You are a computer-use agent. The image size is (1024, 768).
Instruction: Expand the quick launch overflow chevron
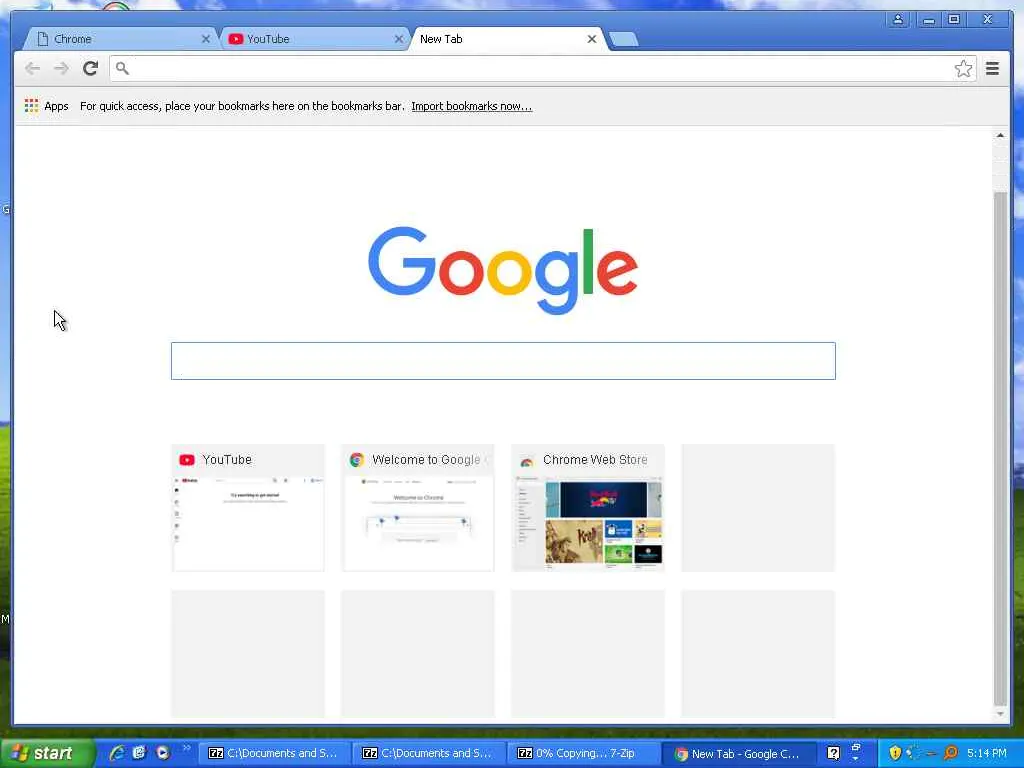(186, 747)
